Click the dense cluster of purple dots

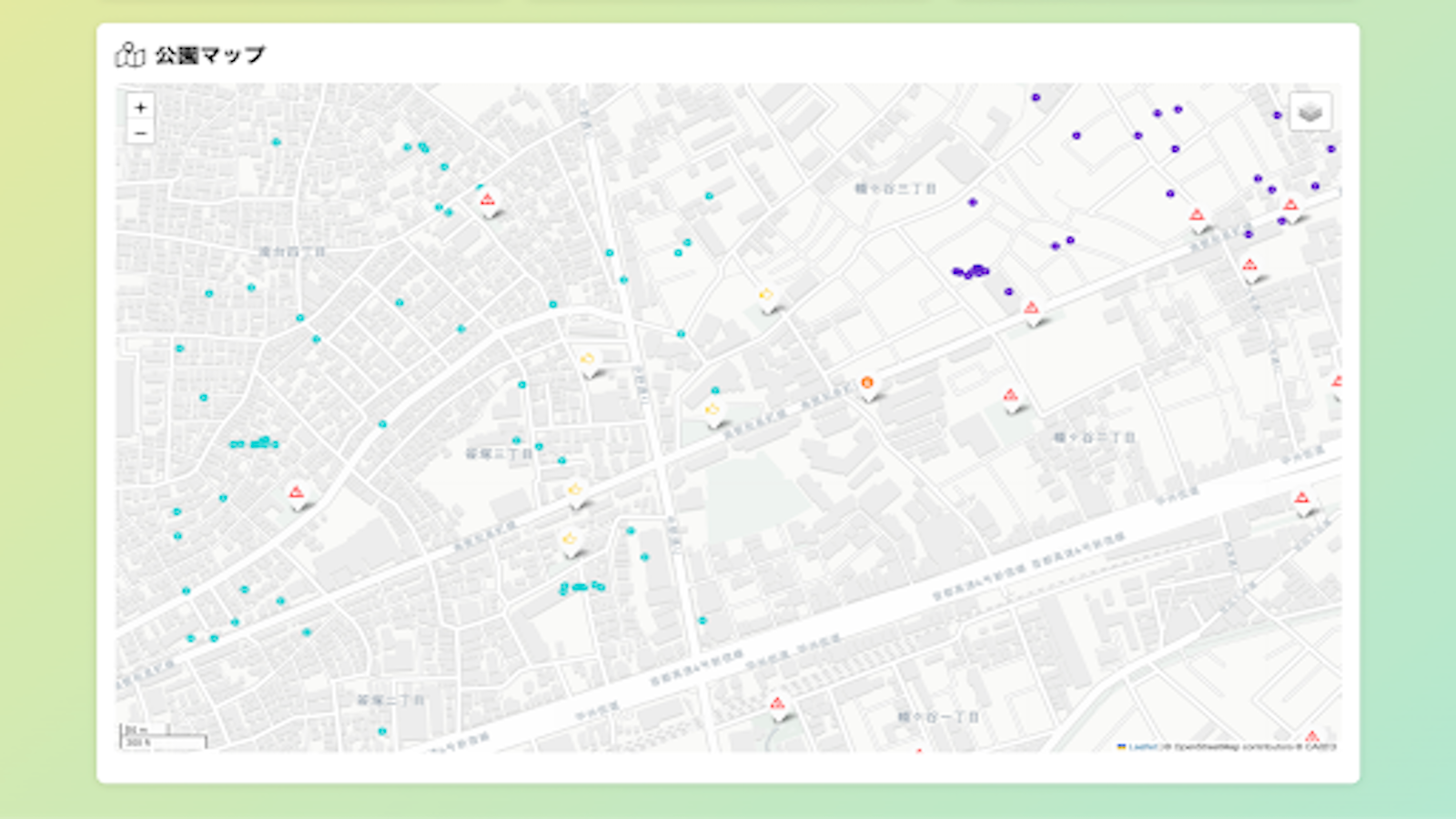tap(970, 271)
